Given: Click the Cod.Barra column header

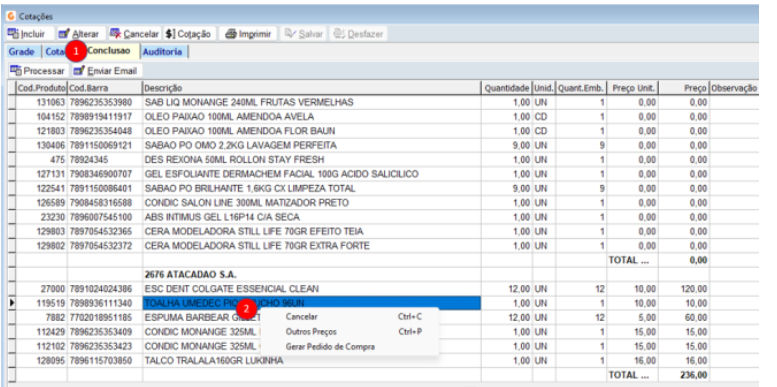Looking at the screenshot, I should [x=105, y=88].
